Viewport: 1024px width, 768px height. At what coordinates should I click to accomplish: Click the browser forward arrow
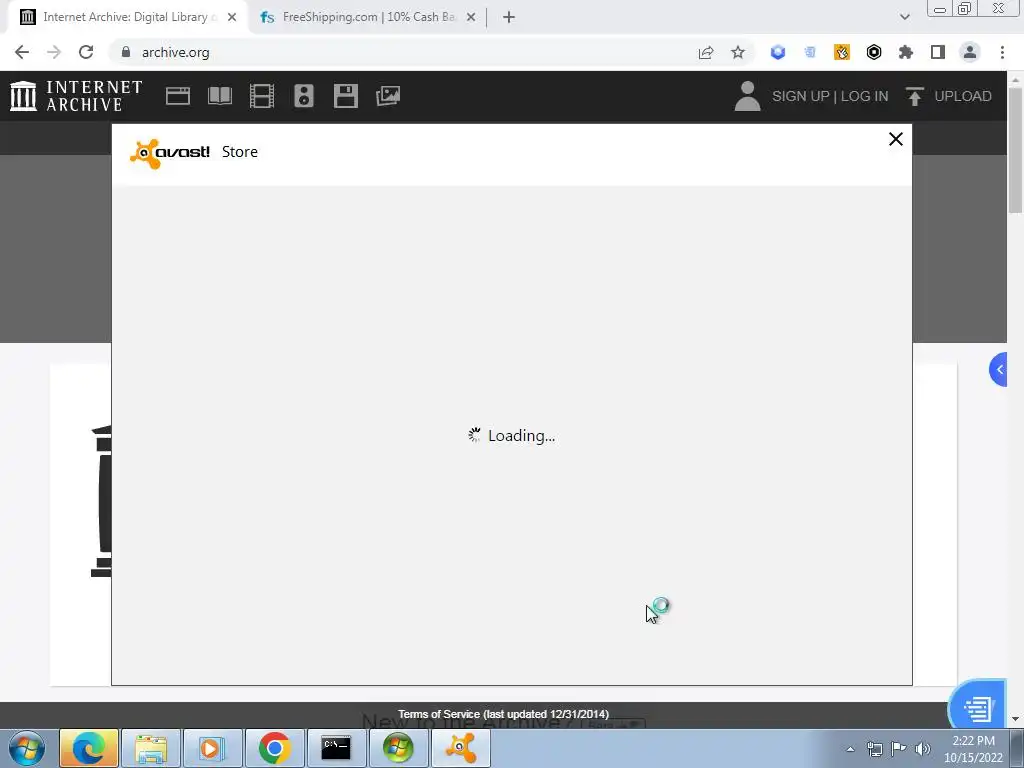pos(54,52)
